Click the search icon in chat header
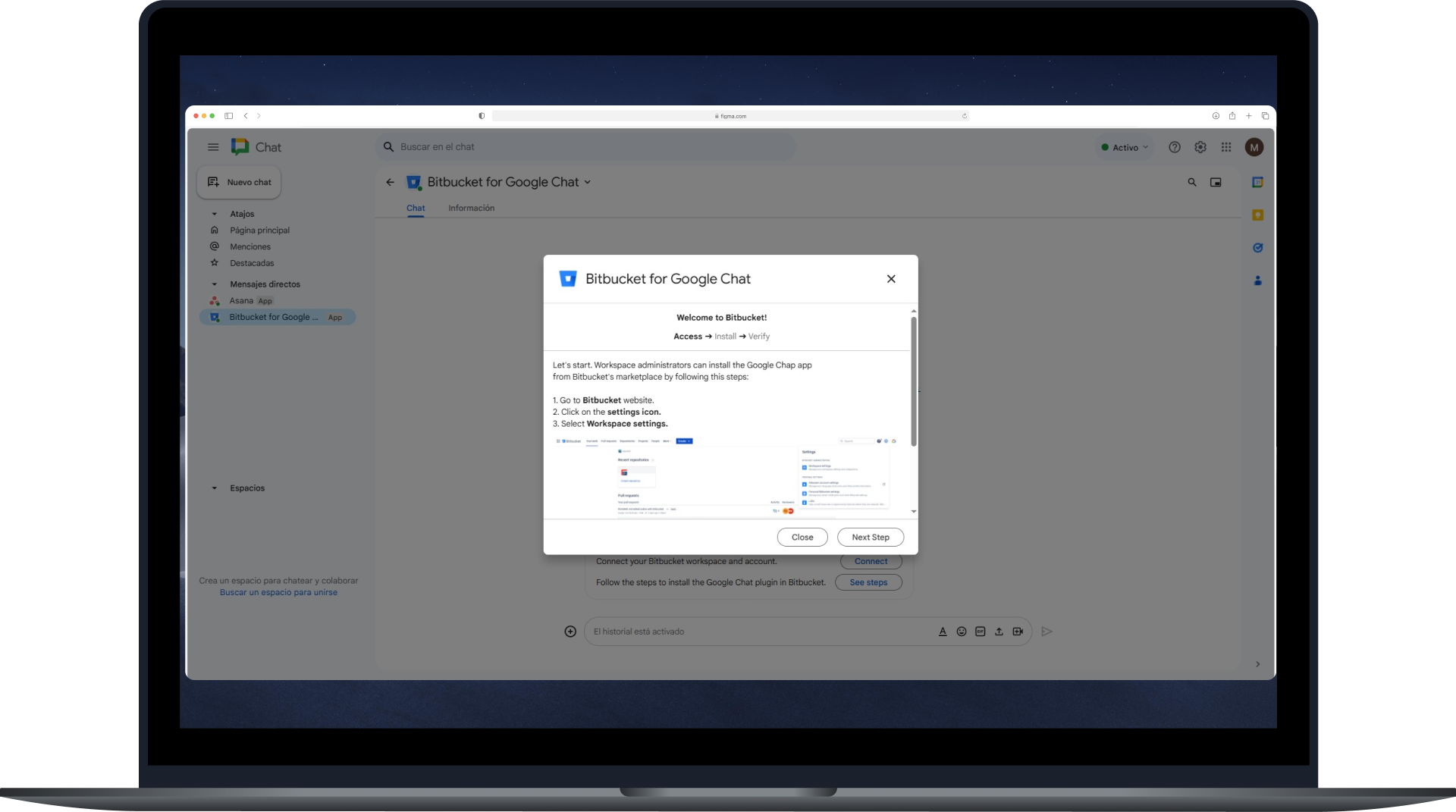 click(x=1192, y=182)
